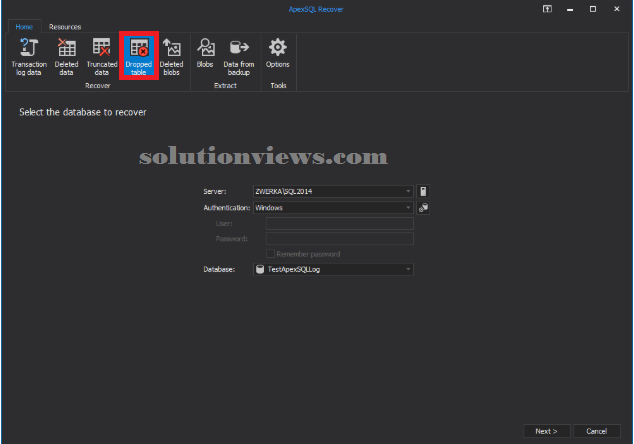Maximize the ApexSQL Recover window
This screenshot has height=444, width=634.
click(593, 9)
